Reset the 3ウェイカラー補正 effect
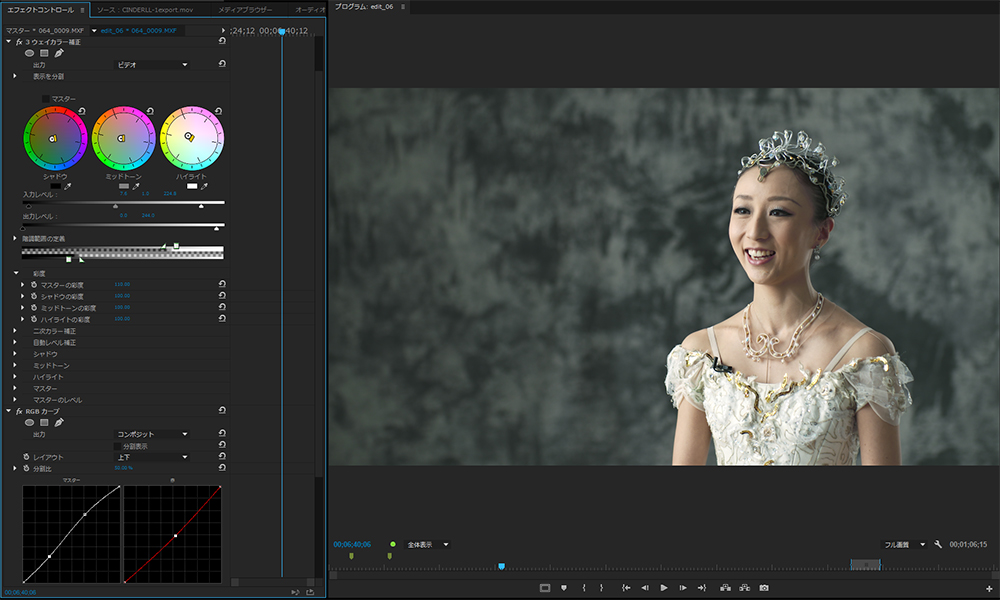This screenshot has height=600, width=1000. click(222, 41)
